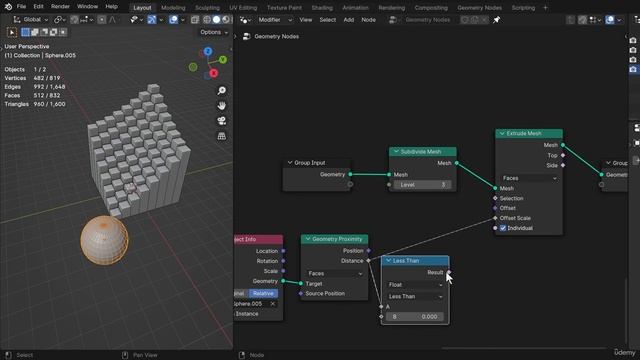Open the node editor type dropdown icon
This screenshot has height=360, width=640.
tap(244, 20)
